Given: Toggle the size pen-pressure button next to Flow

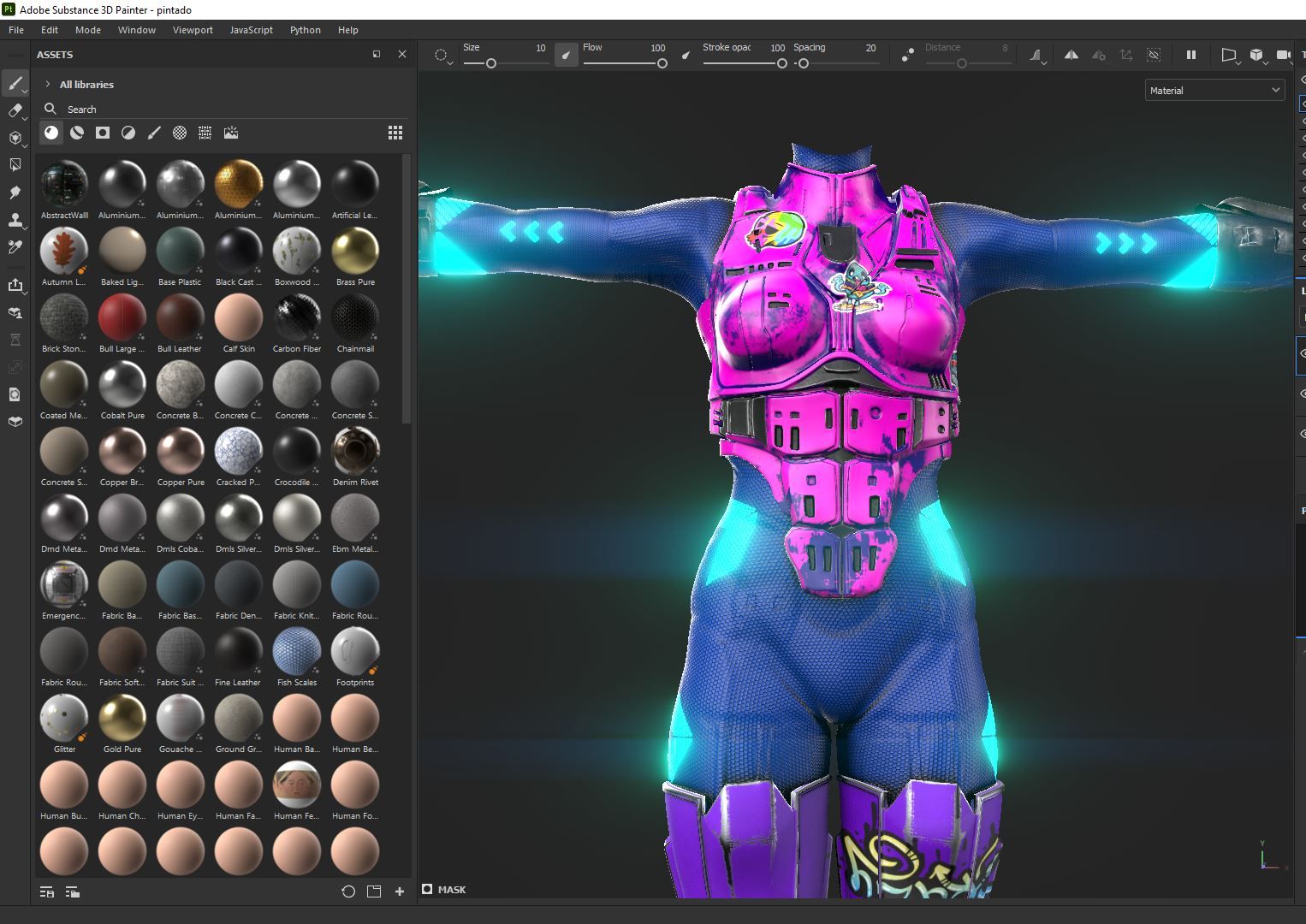Looking at the screenshot, I should click(x=566, y=55).
